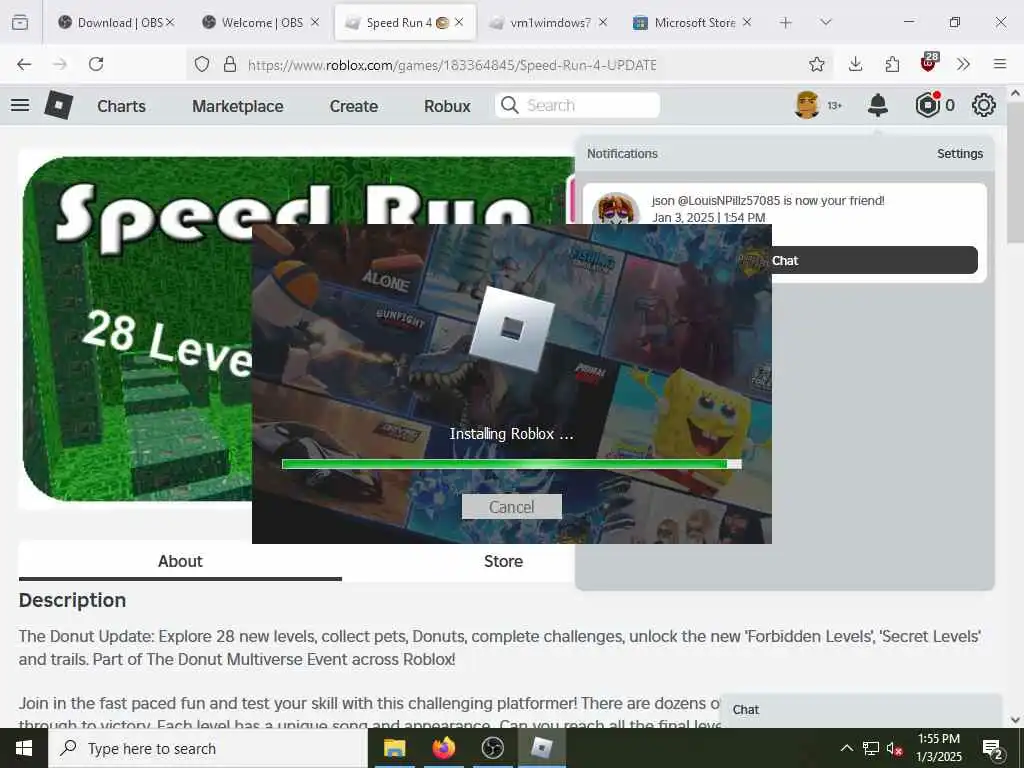This screenshot has width=1024, height=768.
Task: Open File Explorer from taskbar
Action: [394, 748]
